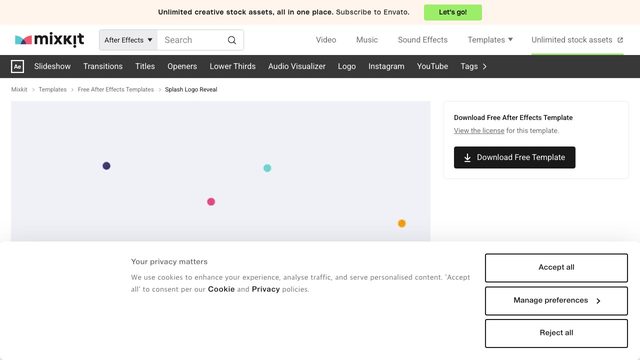This screenshot has height=360, width=640.
Task: Click into the Search input field
Action: pyautogui.click(x=193, y=40)
